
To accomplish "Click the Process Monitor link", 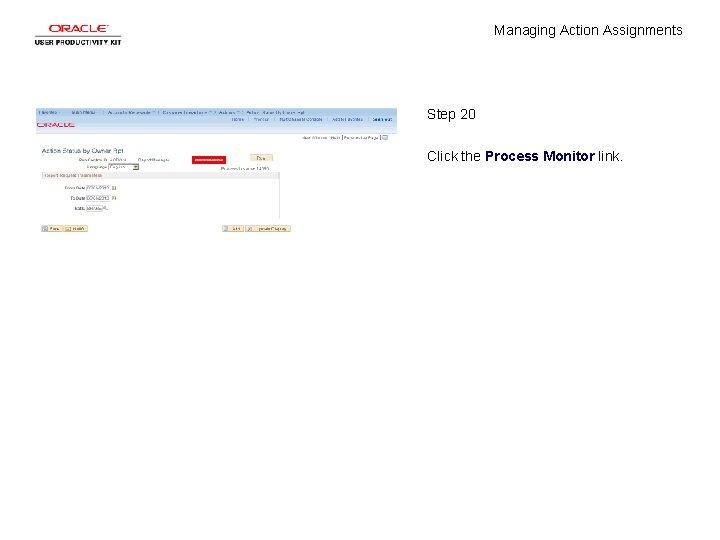I will coord(208,160).
